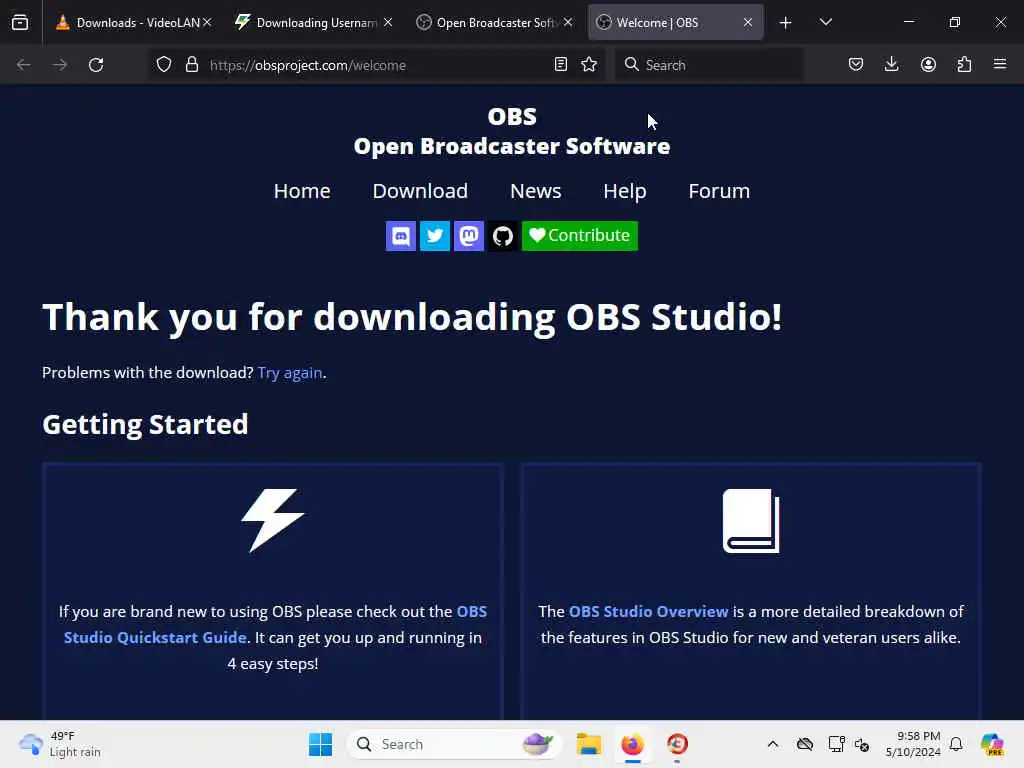Viewport: 1024px width, 768px height.
Task: Click the Windows taskbar Search box
Action: pyautogui.click(x=455, y=744)
